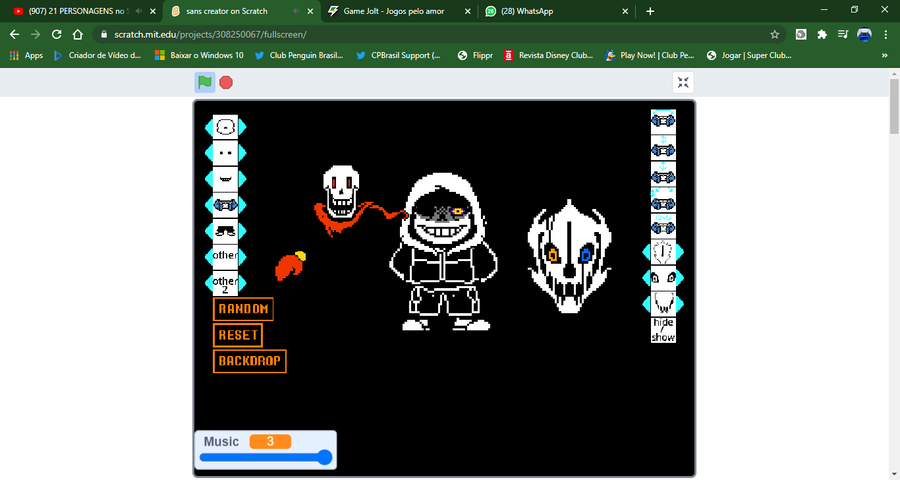
Task: Click the blue jacket tile in left panel
Action: coord(225,204)
